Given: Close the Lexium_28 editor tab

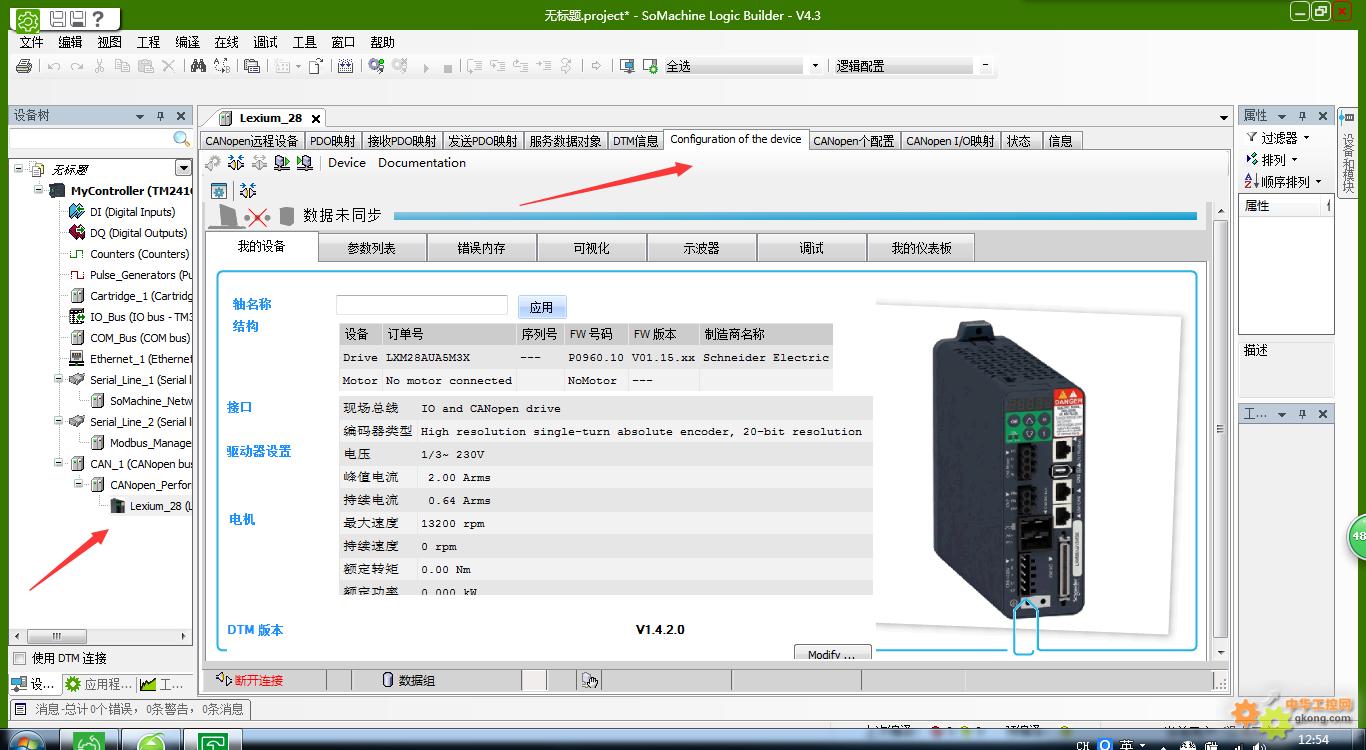Looking at the screenshot, I should pos(315,118).
